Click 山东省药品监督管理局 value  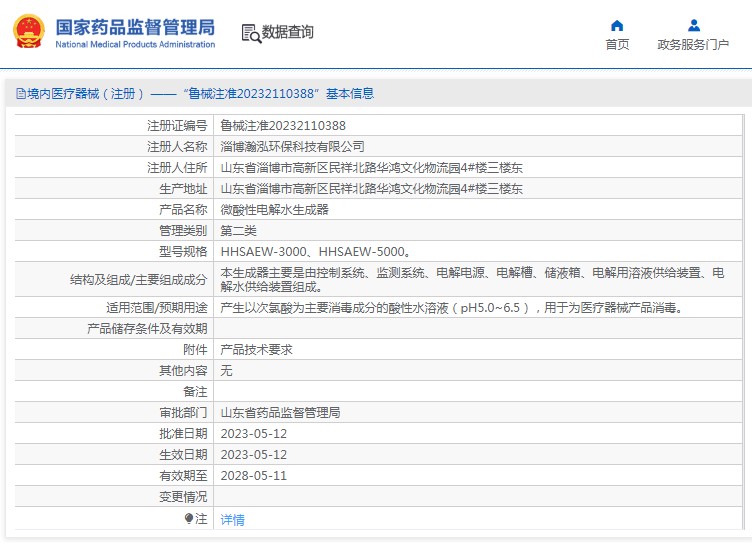(280, 413)
